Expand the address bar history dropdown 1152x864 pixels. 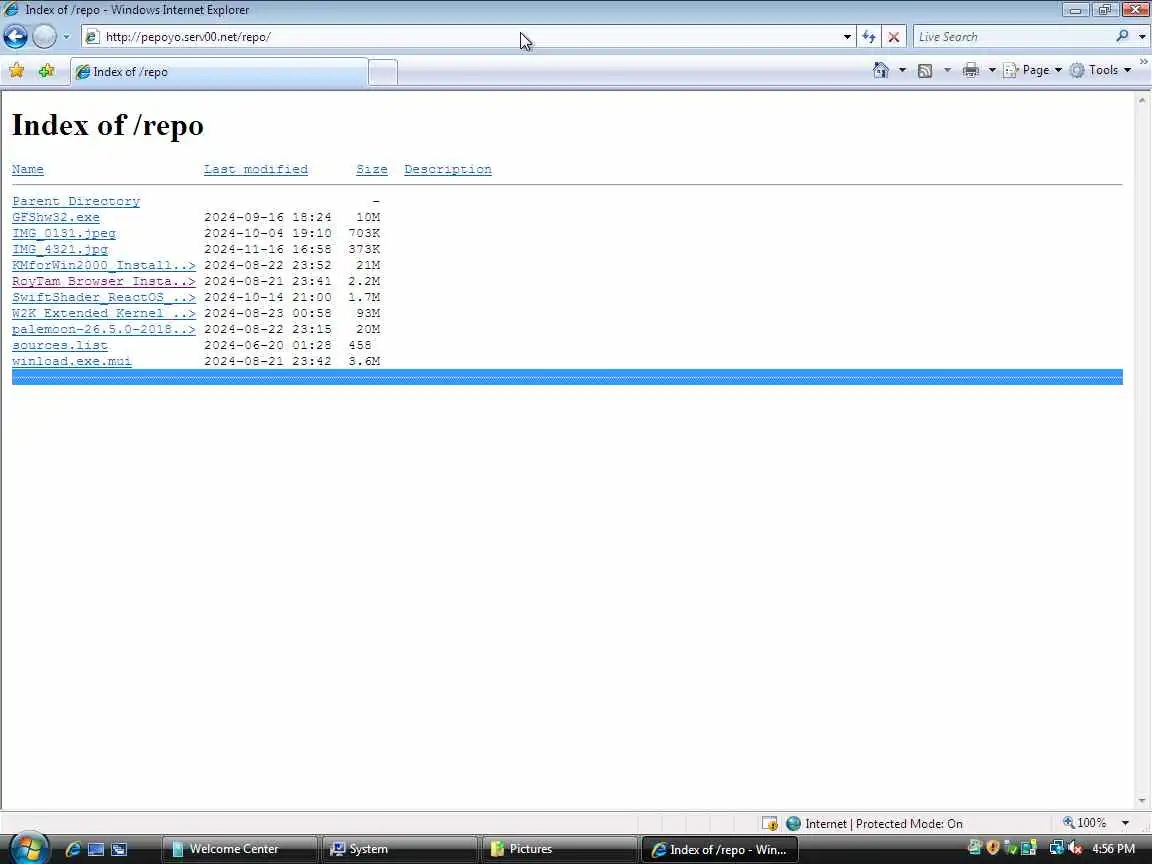coord(847,37)
